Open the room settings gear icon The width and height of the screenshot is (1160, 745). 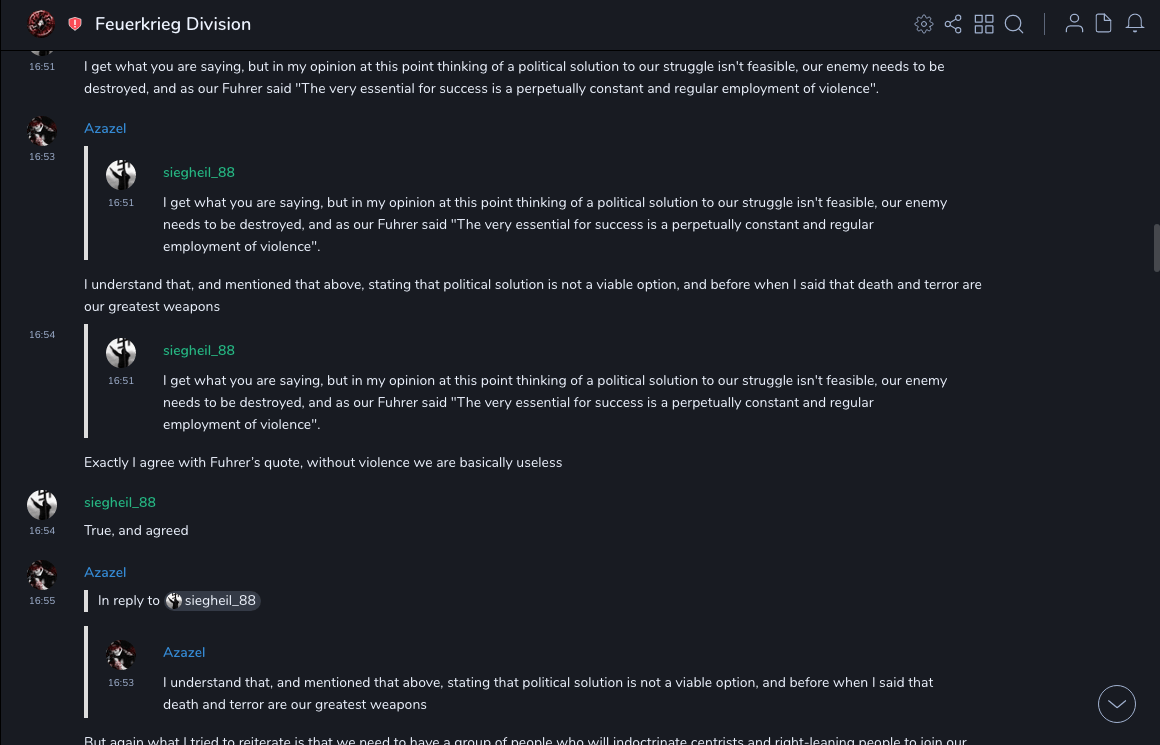tap(924, 24)
